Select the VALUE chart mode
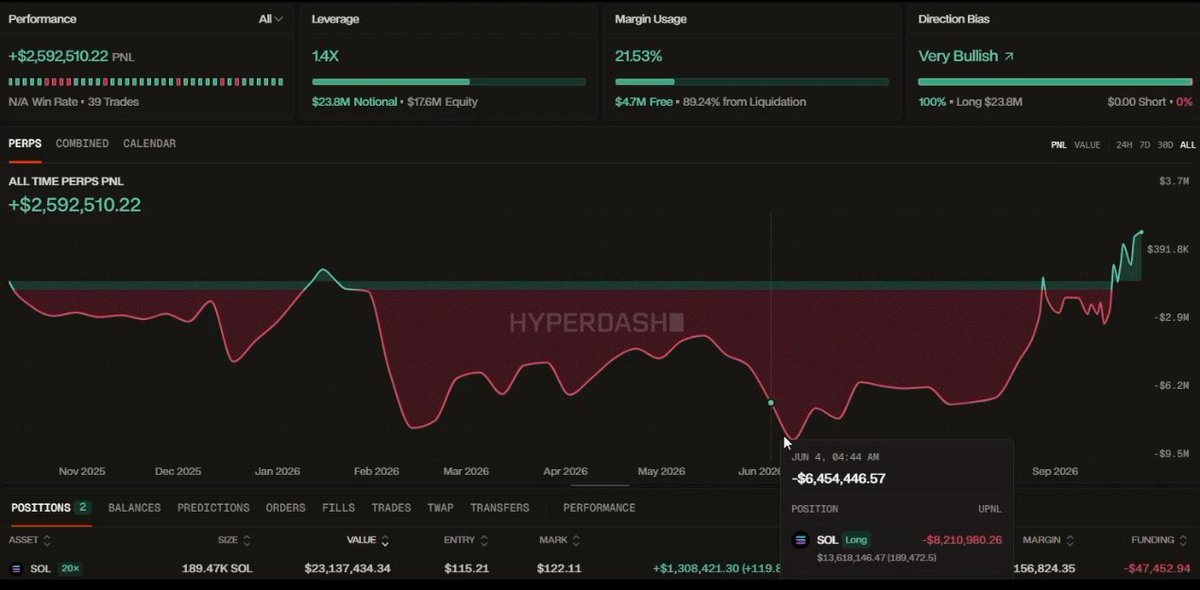 pyautogui.click(x=1087, y=145)
